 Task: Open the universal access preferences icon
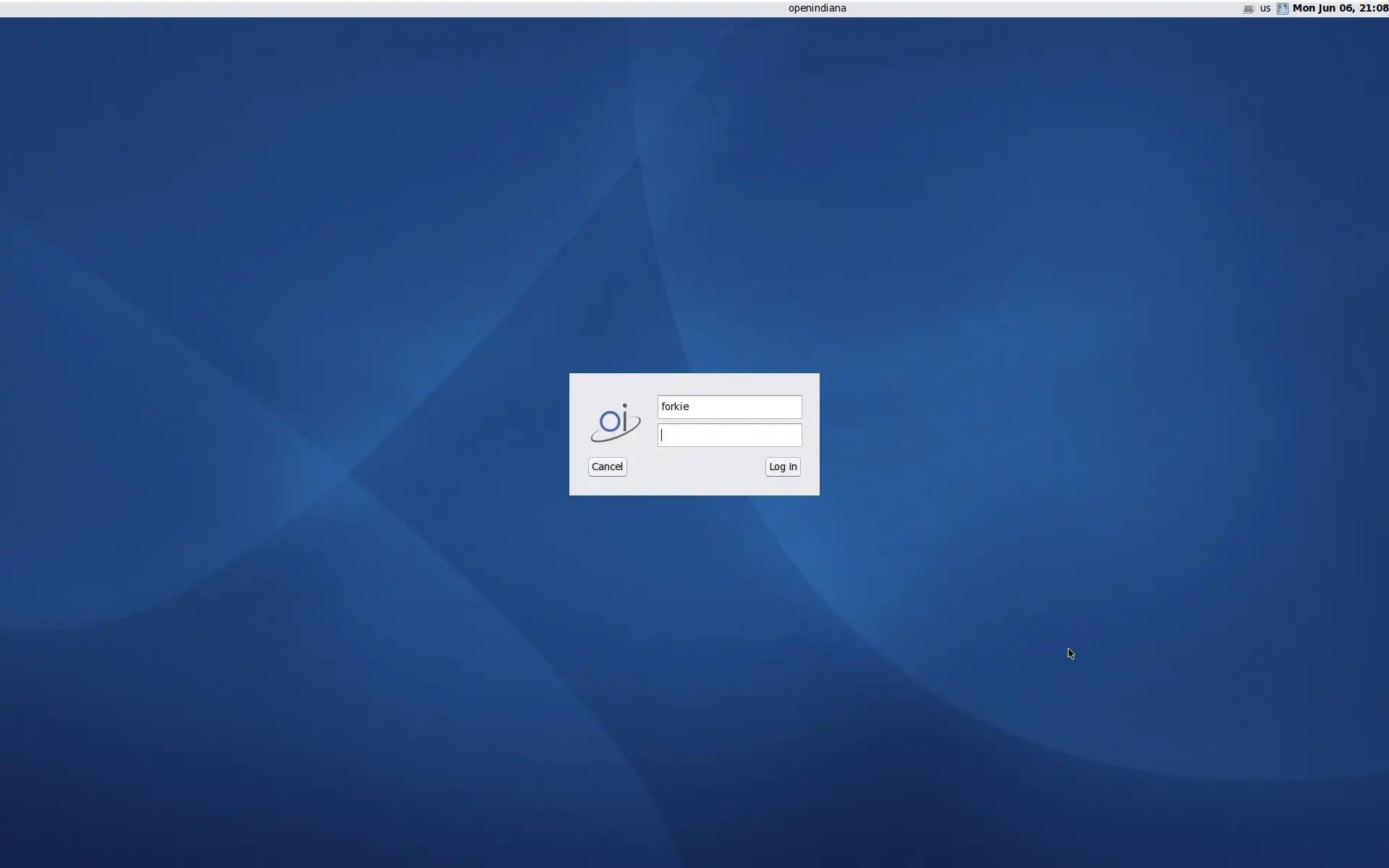1282,9
